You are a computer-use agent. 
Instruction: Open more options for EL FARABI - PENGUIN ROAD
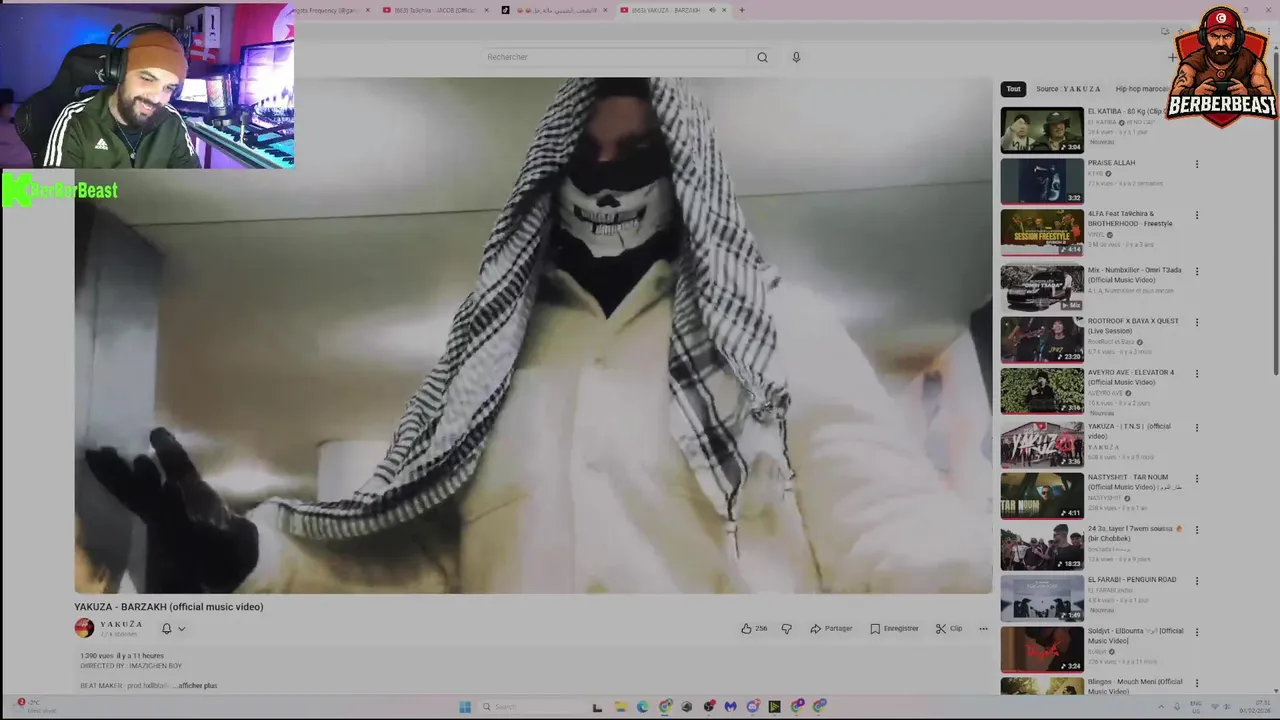(1196, 581)
